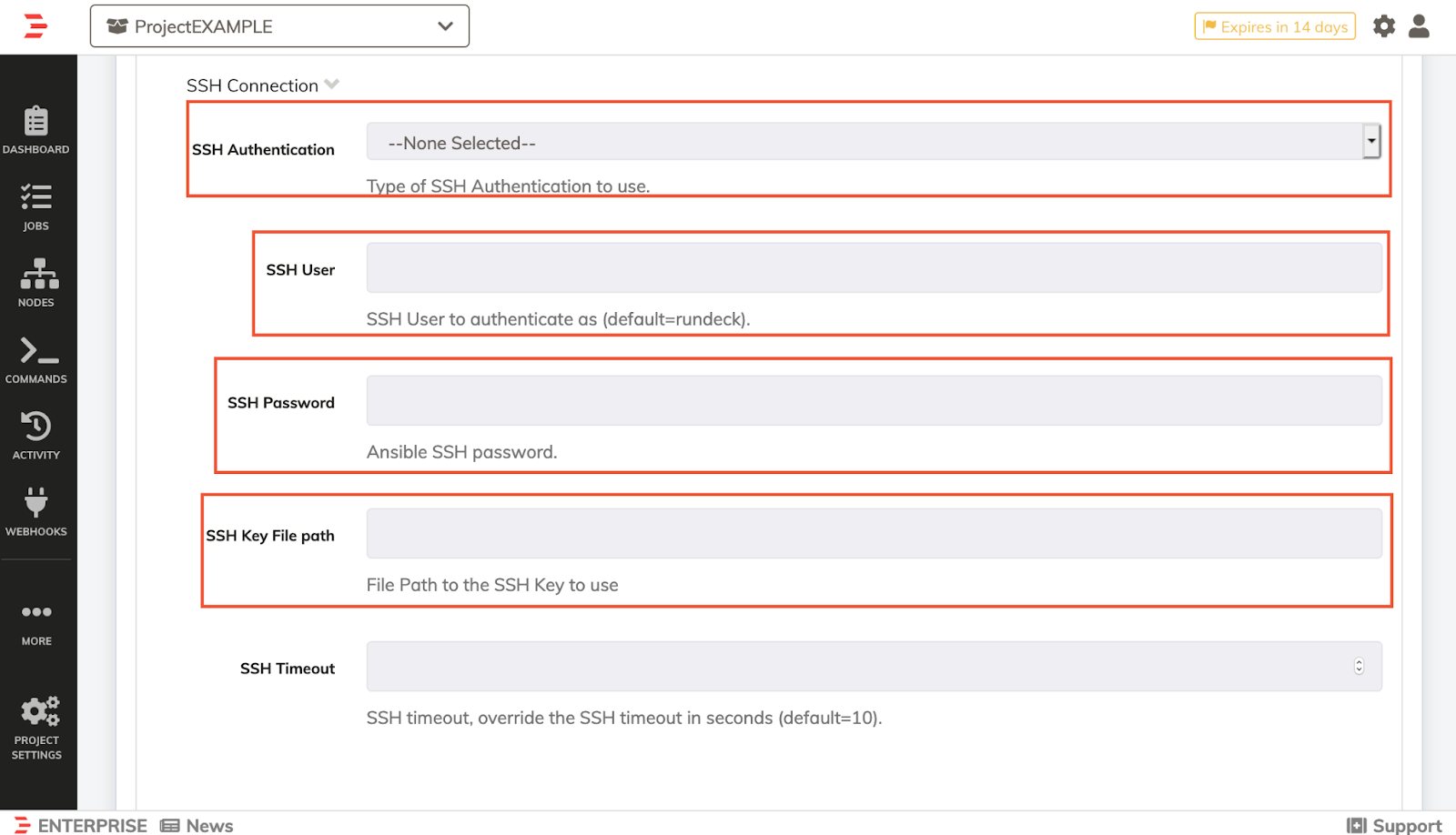Go to Jobs in sidebar
The image size is (1456, 835).
[36, 207]
